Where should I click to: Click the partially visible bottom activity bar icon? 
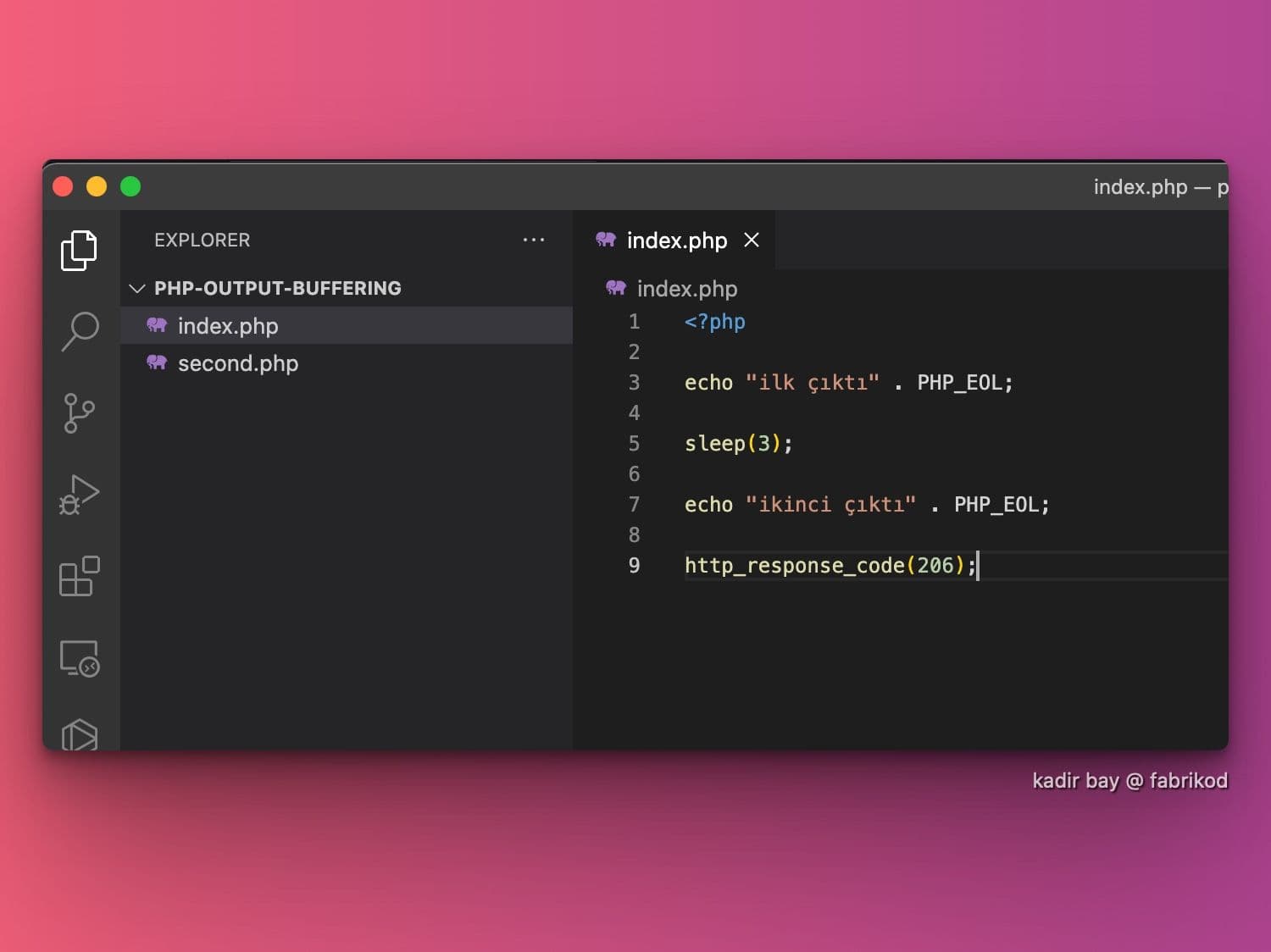point(79,734)
